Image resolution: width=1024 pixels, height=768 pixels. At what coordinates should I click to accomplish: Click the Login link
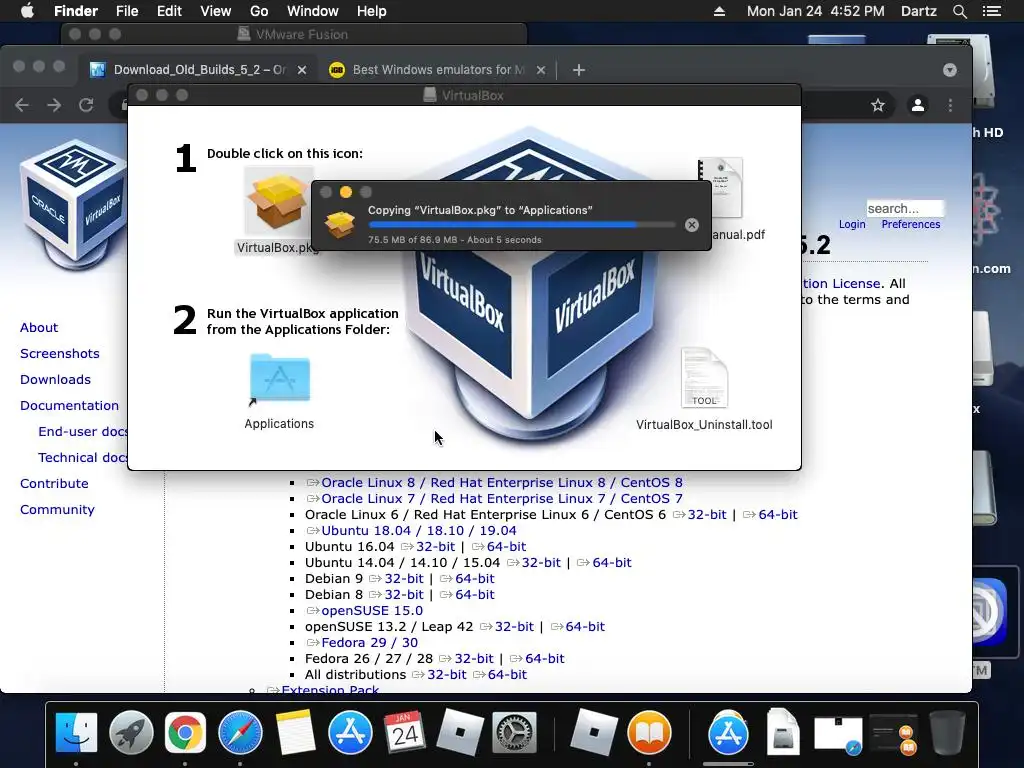(x=852, y=225)
